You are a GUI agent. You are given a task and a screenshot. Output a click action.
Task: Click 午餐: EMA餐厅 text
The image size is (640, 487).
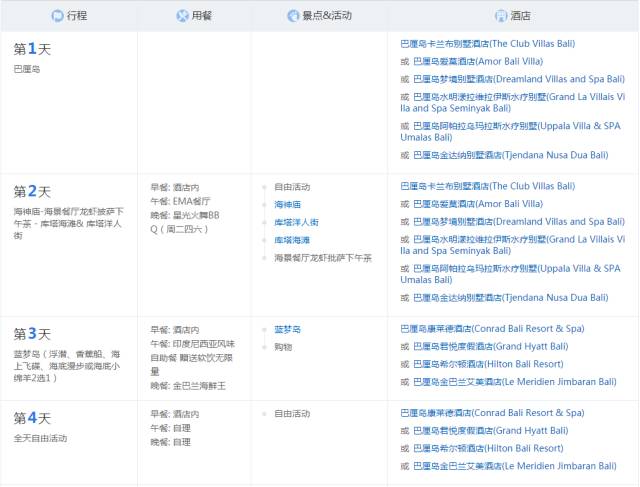[x=180, y=201]
